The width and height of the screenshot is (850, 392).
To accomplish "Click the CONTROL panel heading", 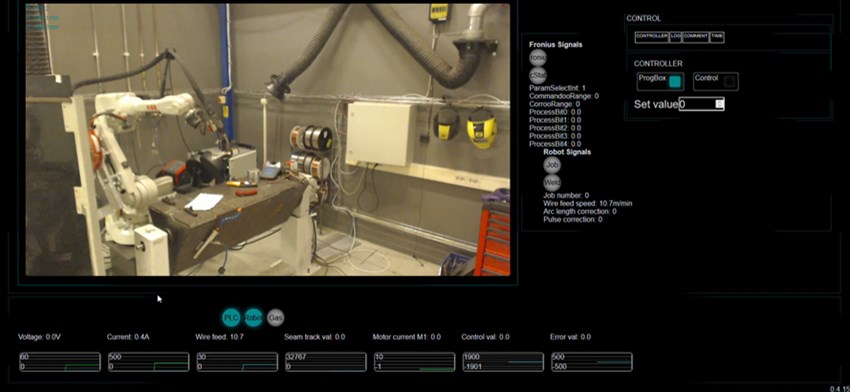I will [x=643, y=18].
